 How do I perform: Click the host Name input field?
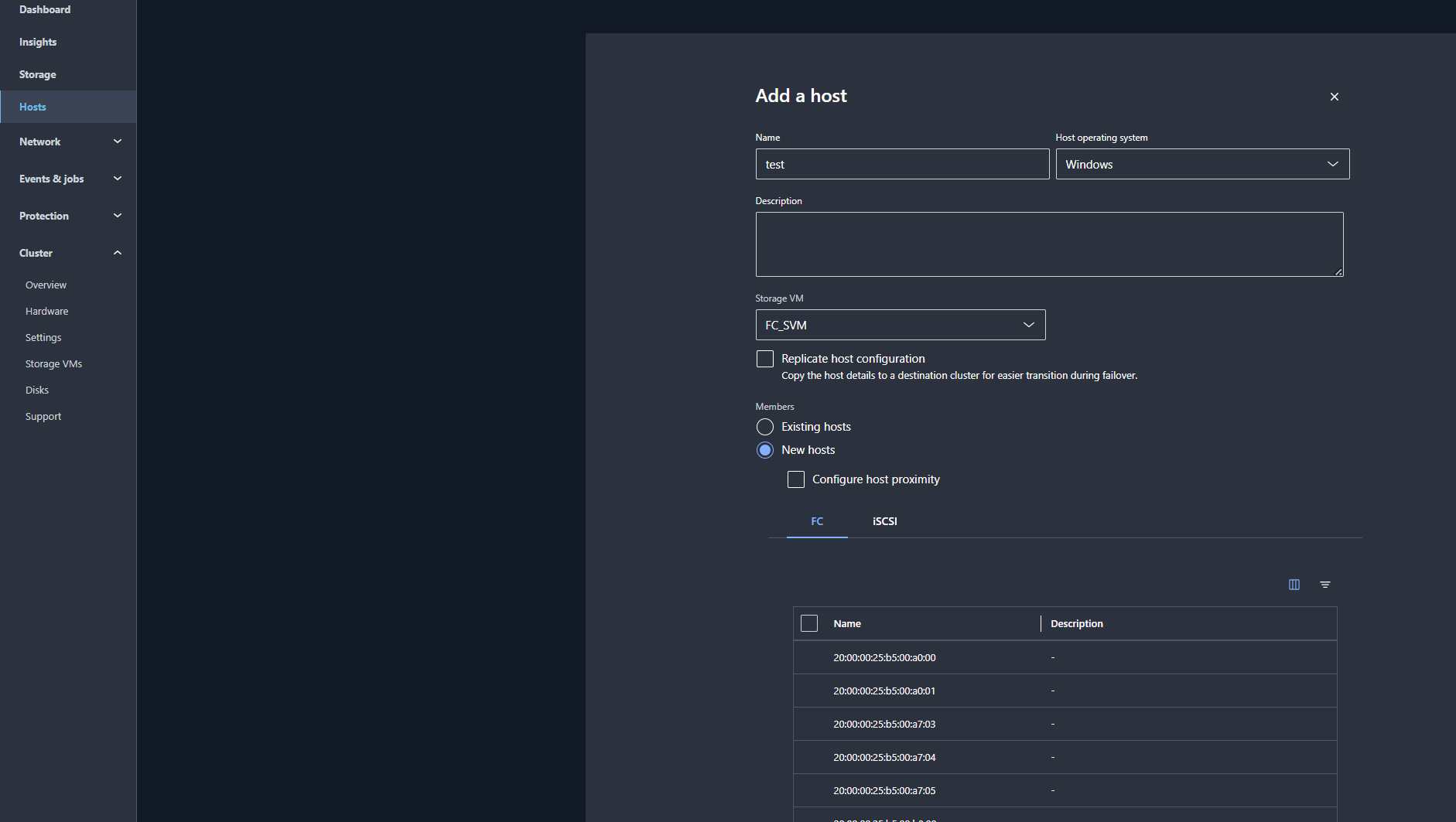tap(902, 164)
